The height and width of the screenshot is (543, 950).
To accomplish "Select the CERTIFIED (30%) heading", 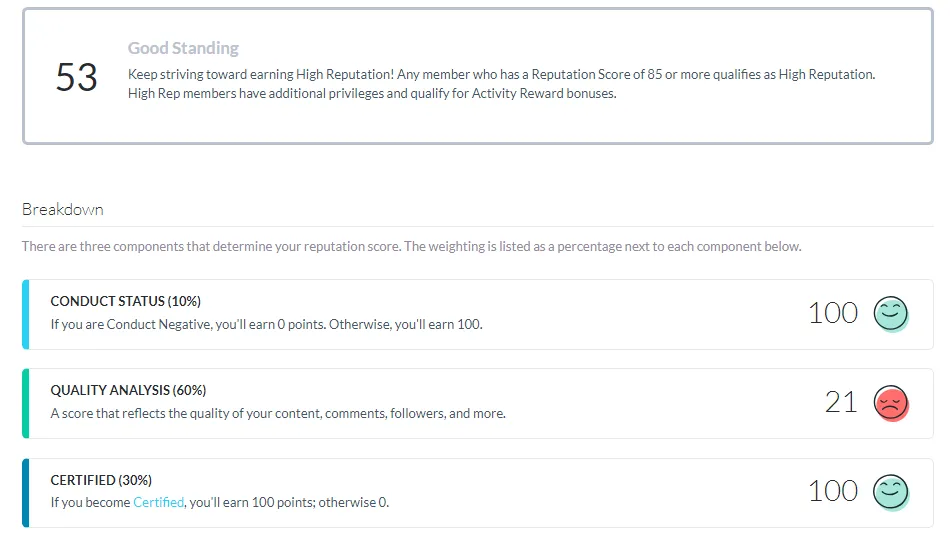I will (101, 480).
